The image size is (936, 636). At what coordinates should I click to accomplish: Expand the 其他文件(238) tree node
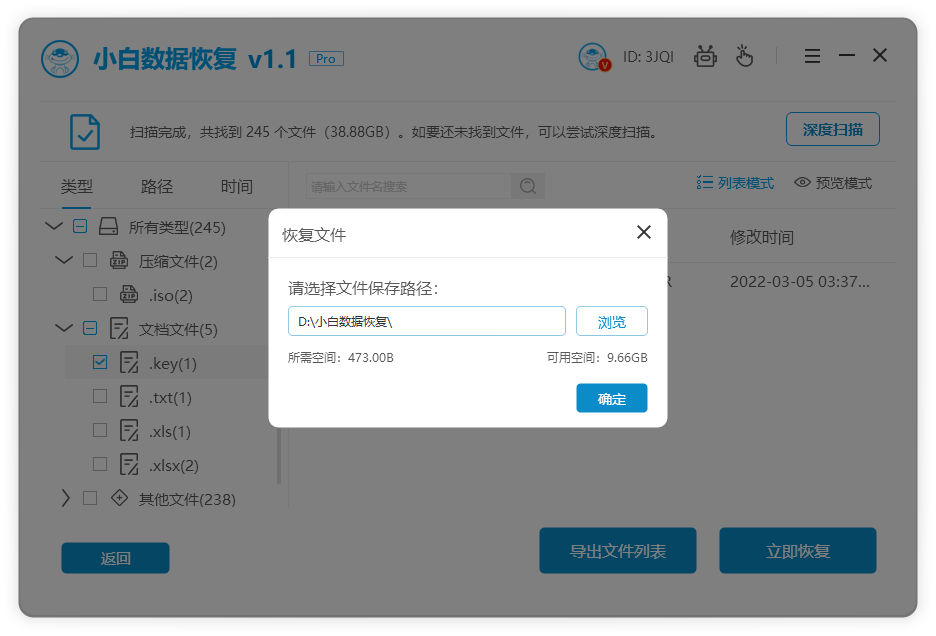click(x=64, y=499)
